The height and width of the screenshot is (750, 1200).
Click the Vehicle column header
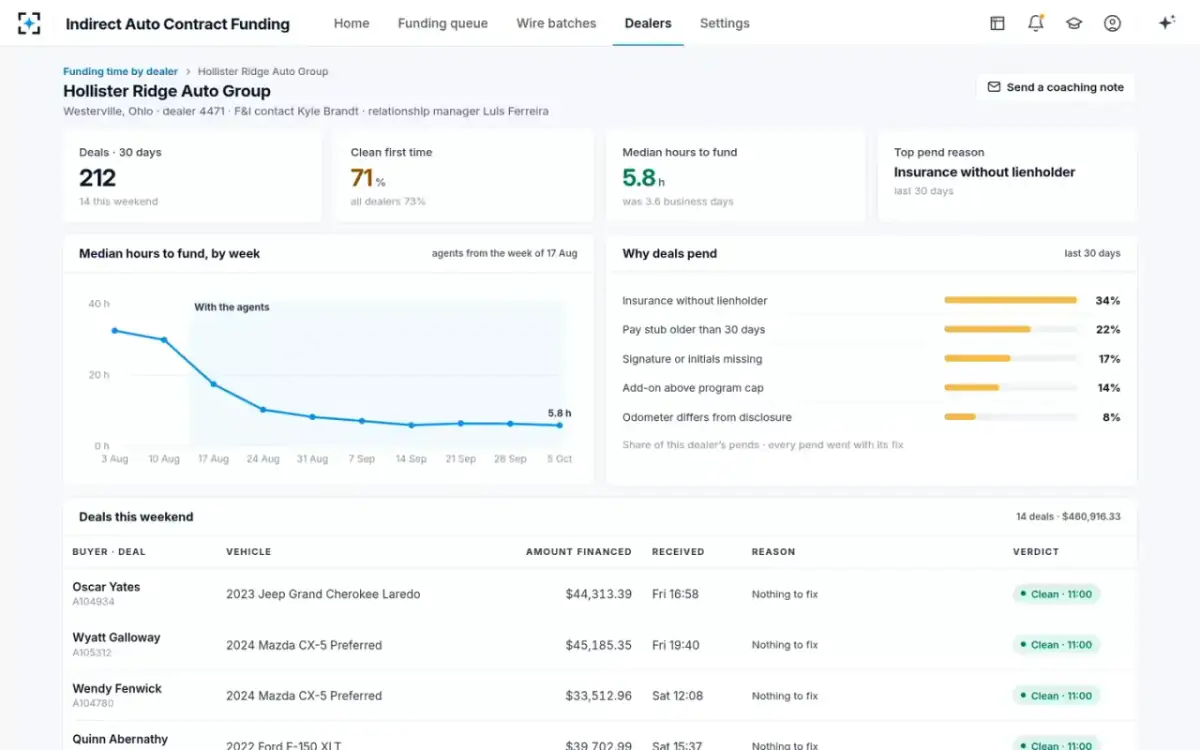[248, 551]
